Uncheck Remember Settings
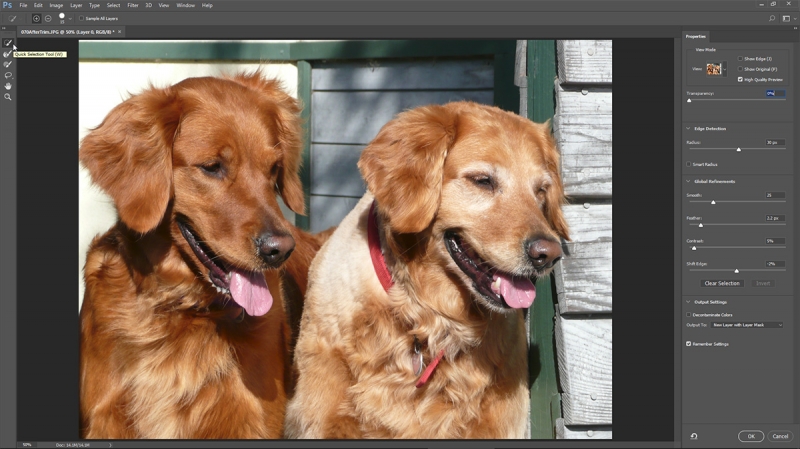The height and width of the screenshot is (449, 800). (689, 344)
